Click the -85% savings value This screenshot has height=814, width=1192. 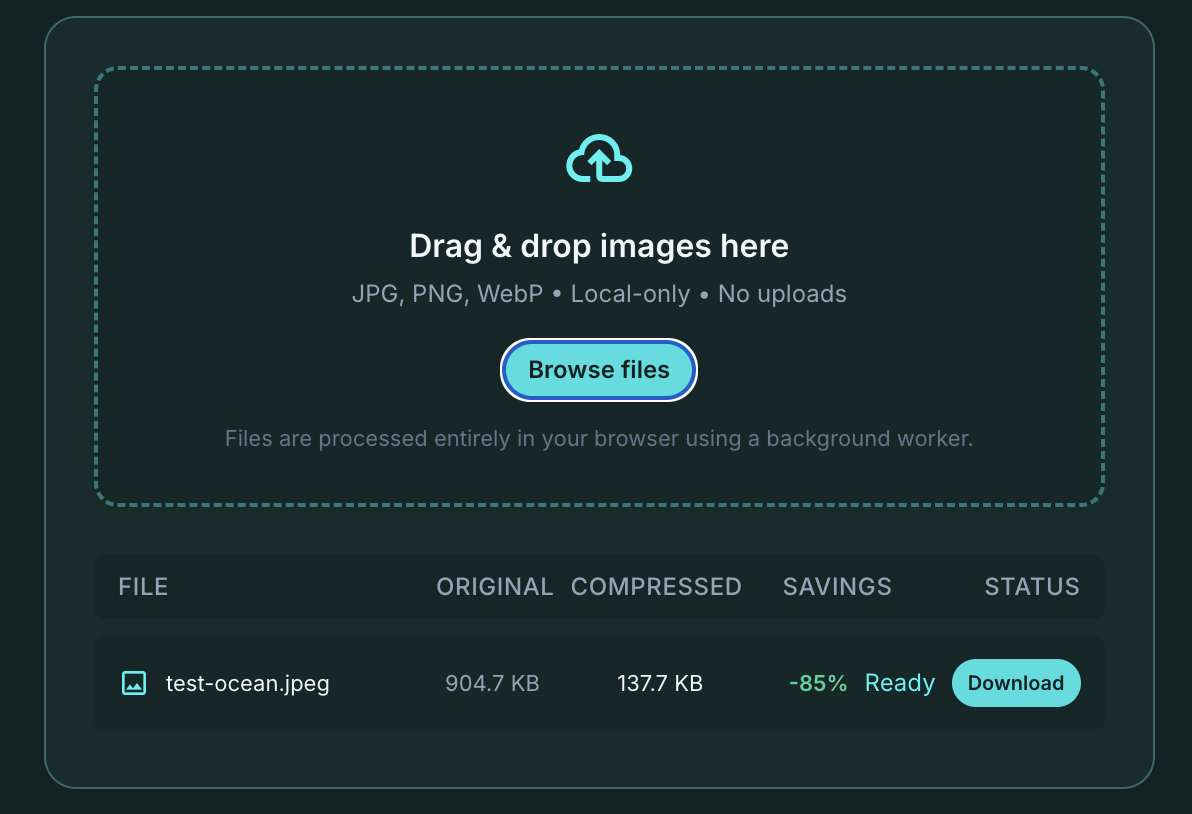click(x=817, y=683)
